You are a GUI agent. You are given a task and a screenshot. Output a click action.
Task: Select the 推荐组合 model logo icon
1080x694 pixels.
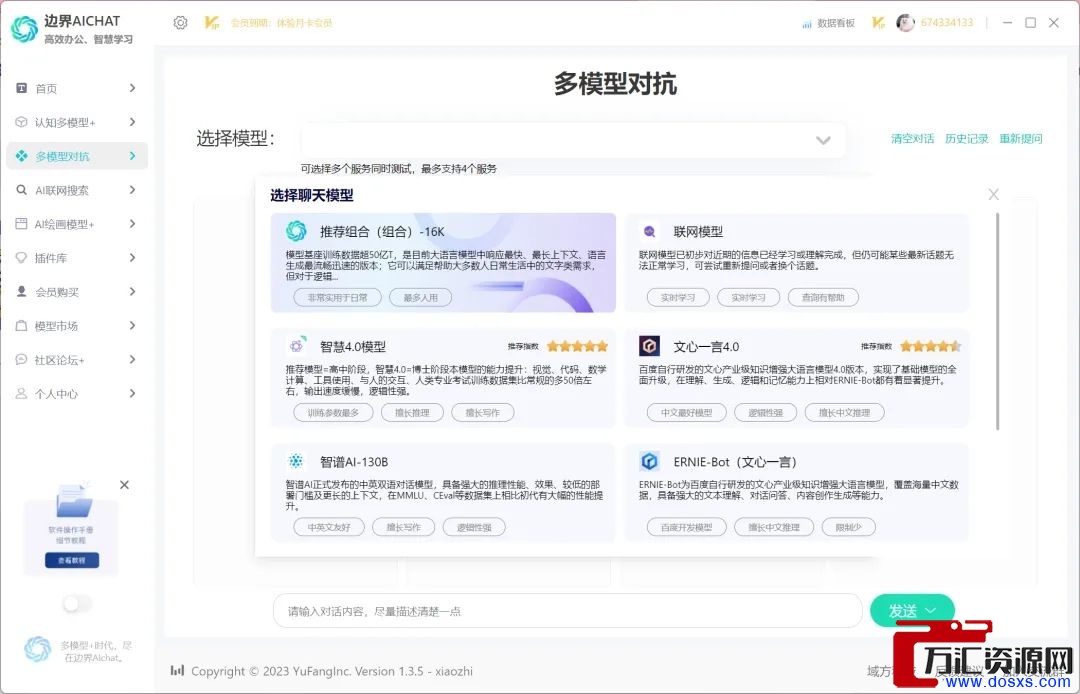(x=296, y=231)
